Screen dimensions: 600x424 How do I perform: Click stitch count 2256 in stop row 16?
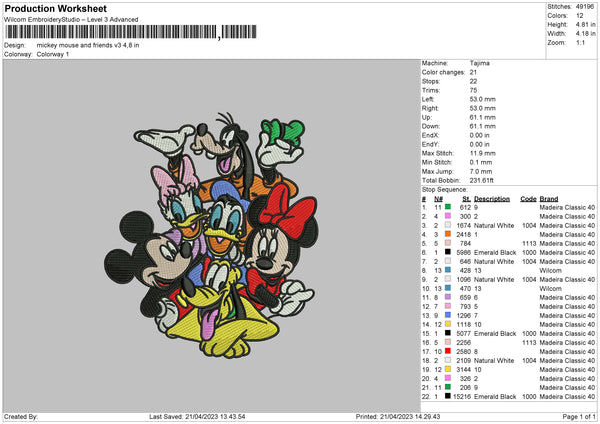coord(463,342)
